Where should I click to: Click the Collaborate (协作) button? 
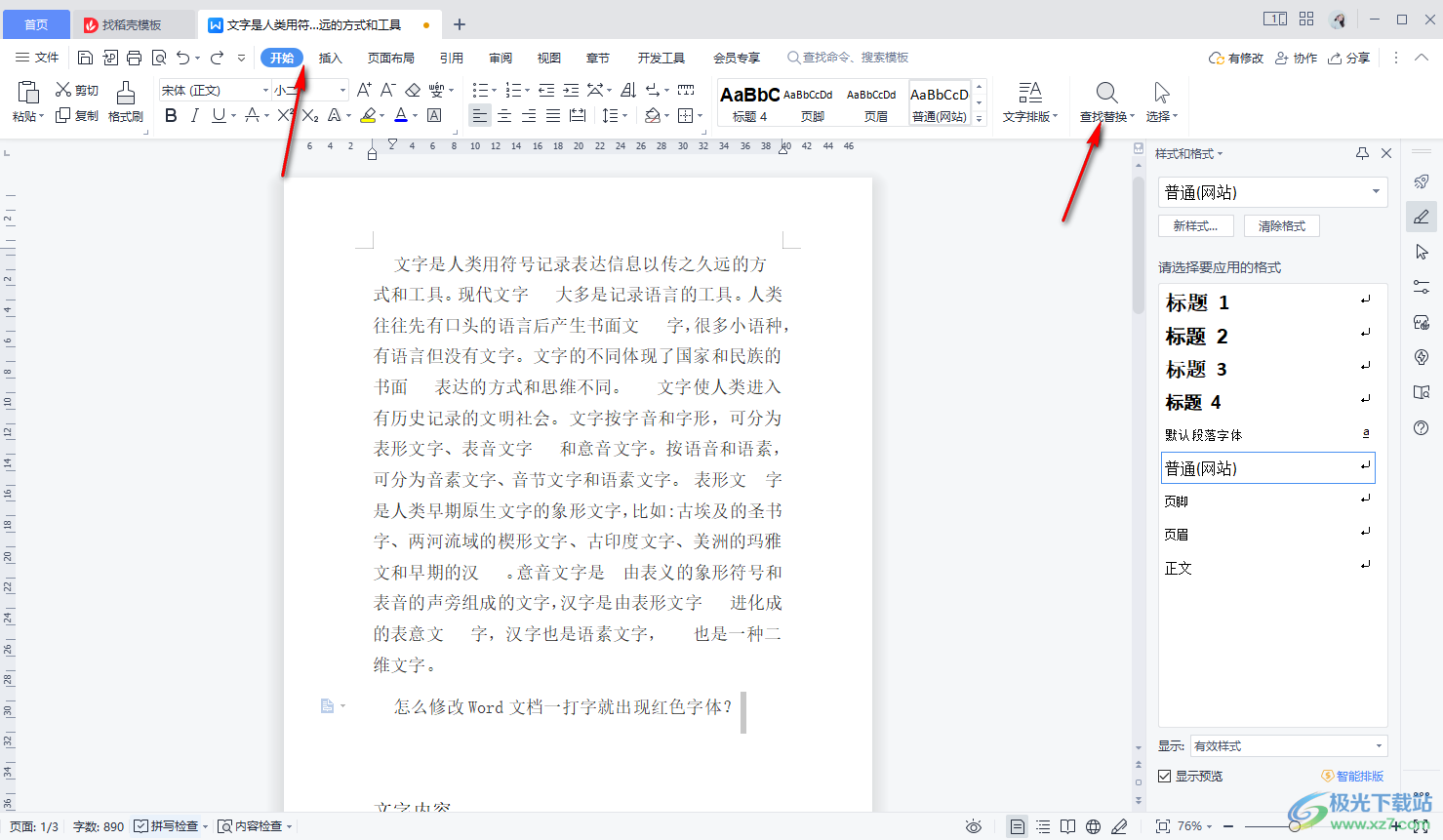(1297, 58)
